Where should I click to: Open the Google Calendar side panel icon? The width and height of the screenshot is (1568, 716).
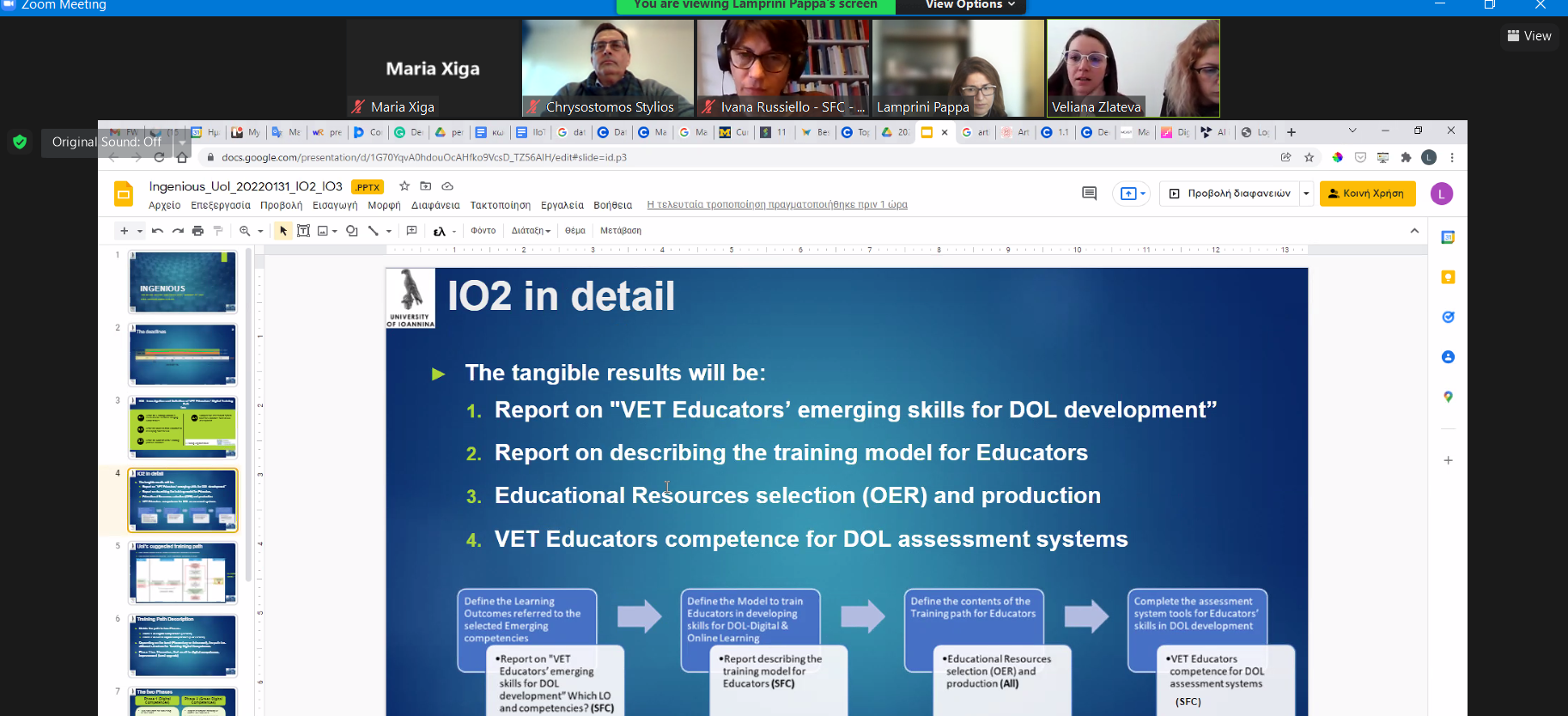pyautogui.click(x=1448, y=238)
